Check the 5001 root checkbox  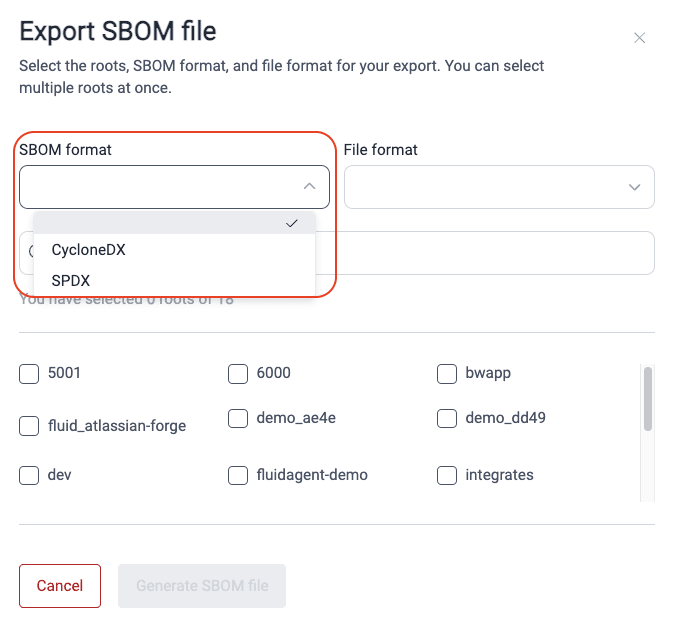point(29,374)
